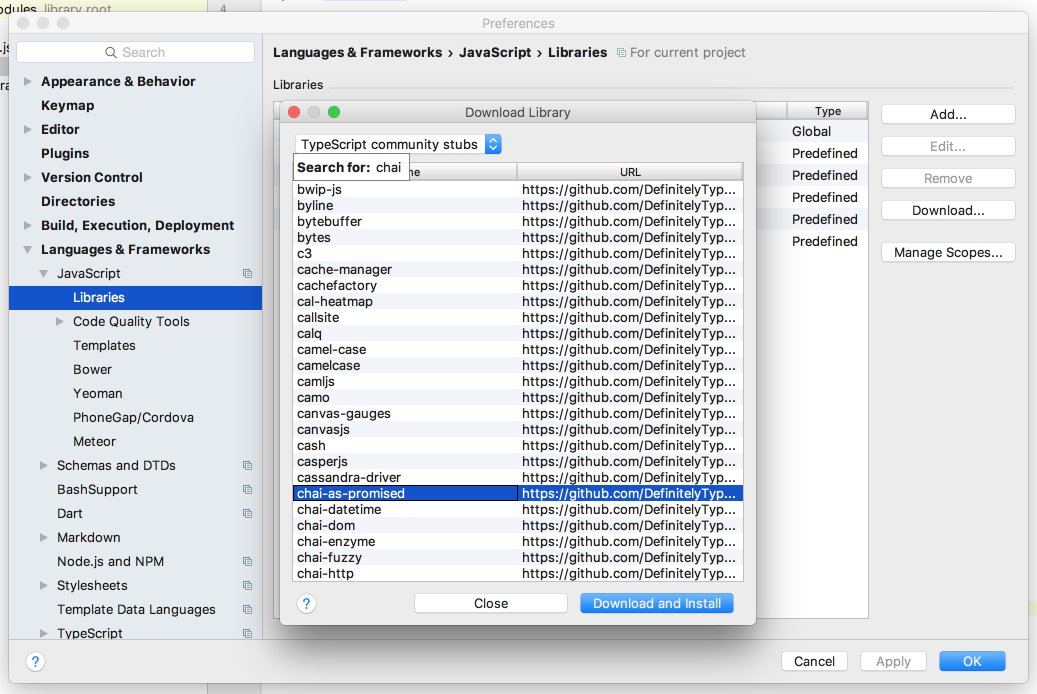The width and height of the screenshot is (1037, 694).
Task: Click the Add... button
Action: click(948, 114)
